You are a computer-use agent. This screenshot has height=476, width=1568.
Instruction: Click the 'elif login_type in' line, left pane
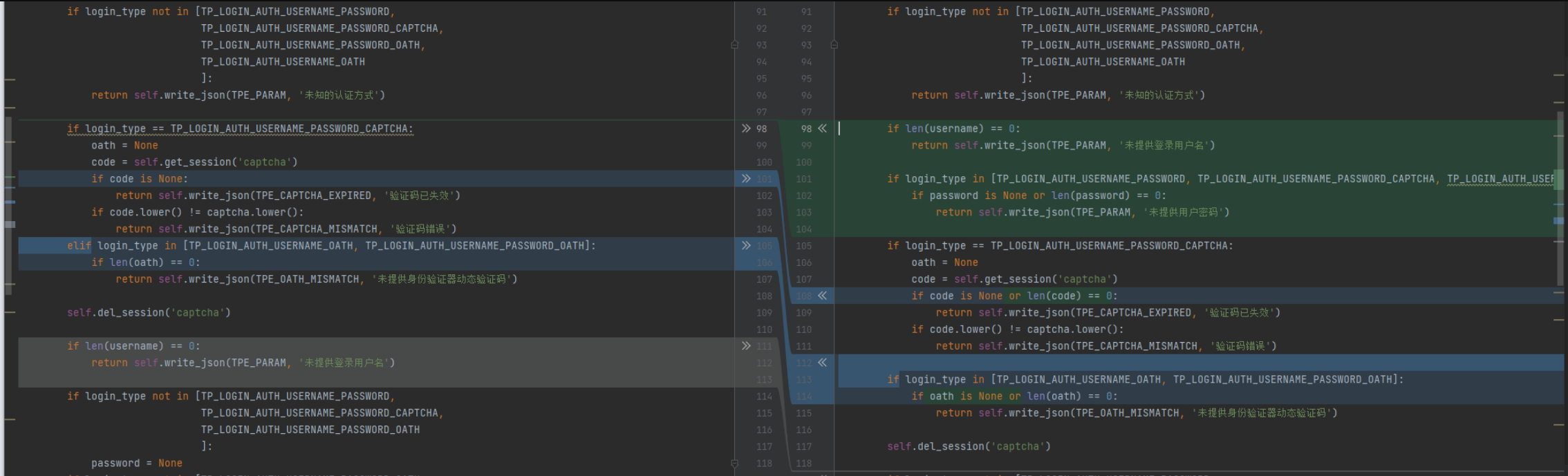(x=331, y=246)
